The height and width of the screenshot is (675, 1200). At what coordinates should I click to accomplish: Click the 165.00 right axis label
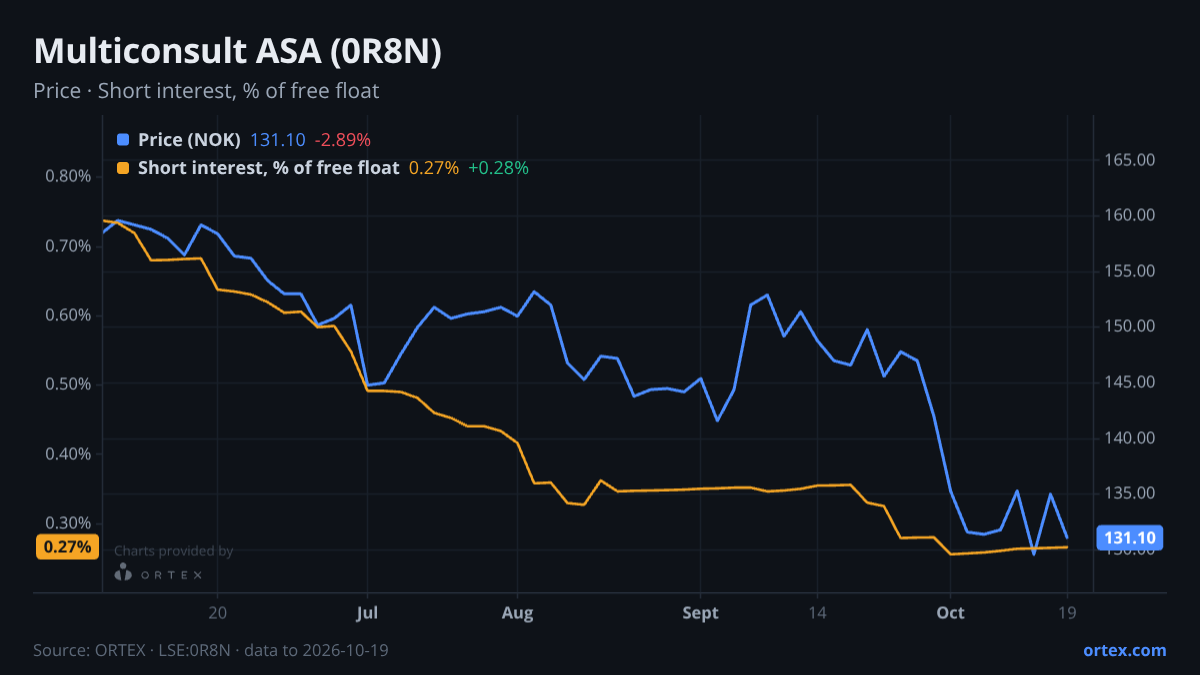click(x=1130, y=160)
